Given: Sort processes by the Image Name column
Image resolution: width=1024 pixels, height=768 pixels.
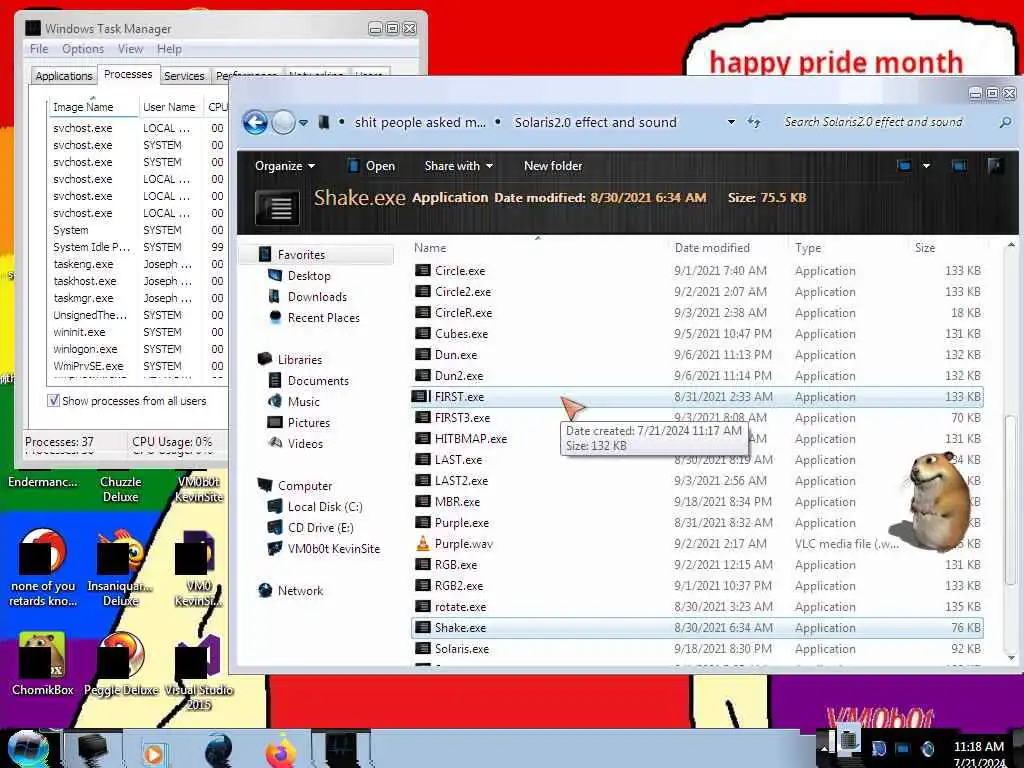Looking at the screenshot, I should (x=93, y=106).
